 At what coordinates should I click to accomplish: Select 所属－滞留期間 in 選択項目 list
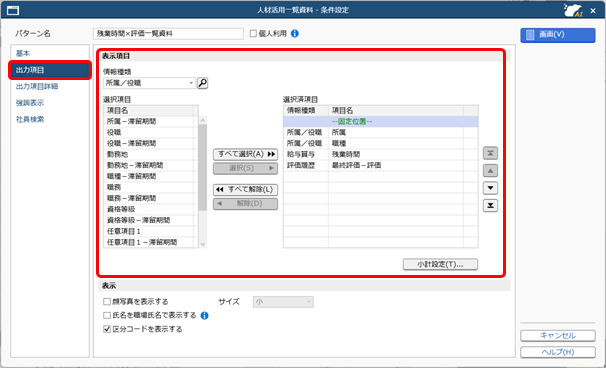151,121
